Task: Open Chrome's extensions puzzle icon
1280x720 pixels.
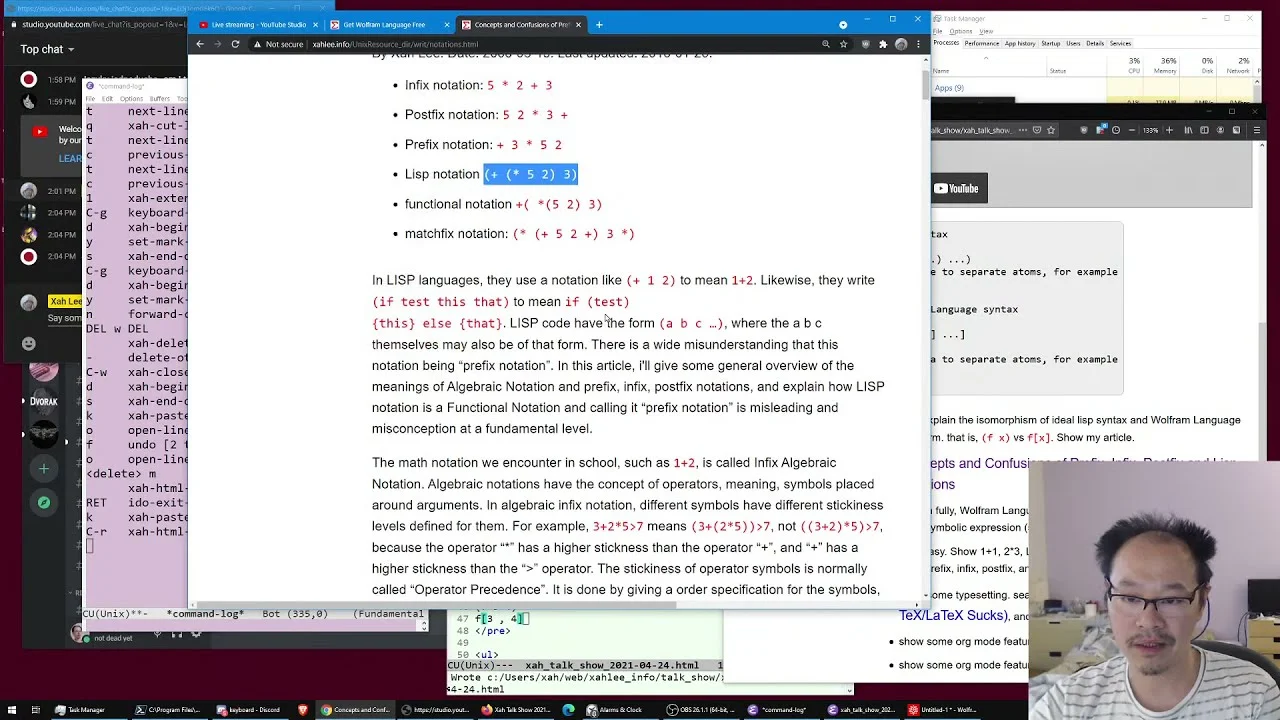Action: click(882, 44)
